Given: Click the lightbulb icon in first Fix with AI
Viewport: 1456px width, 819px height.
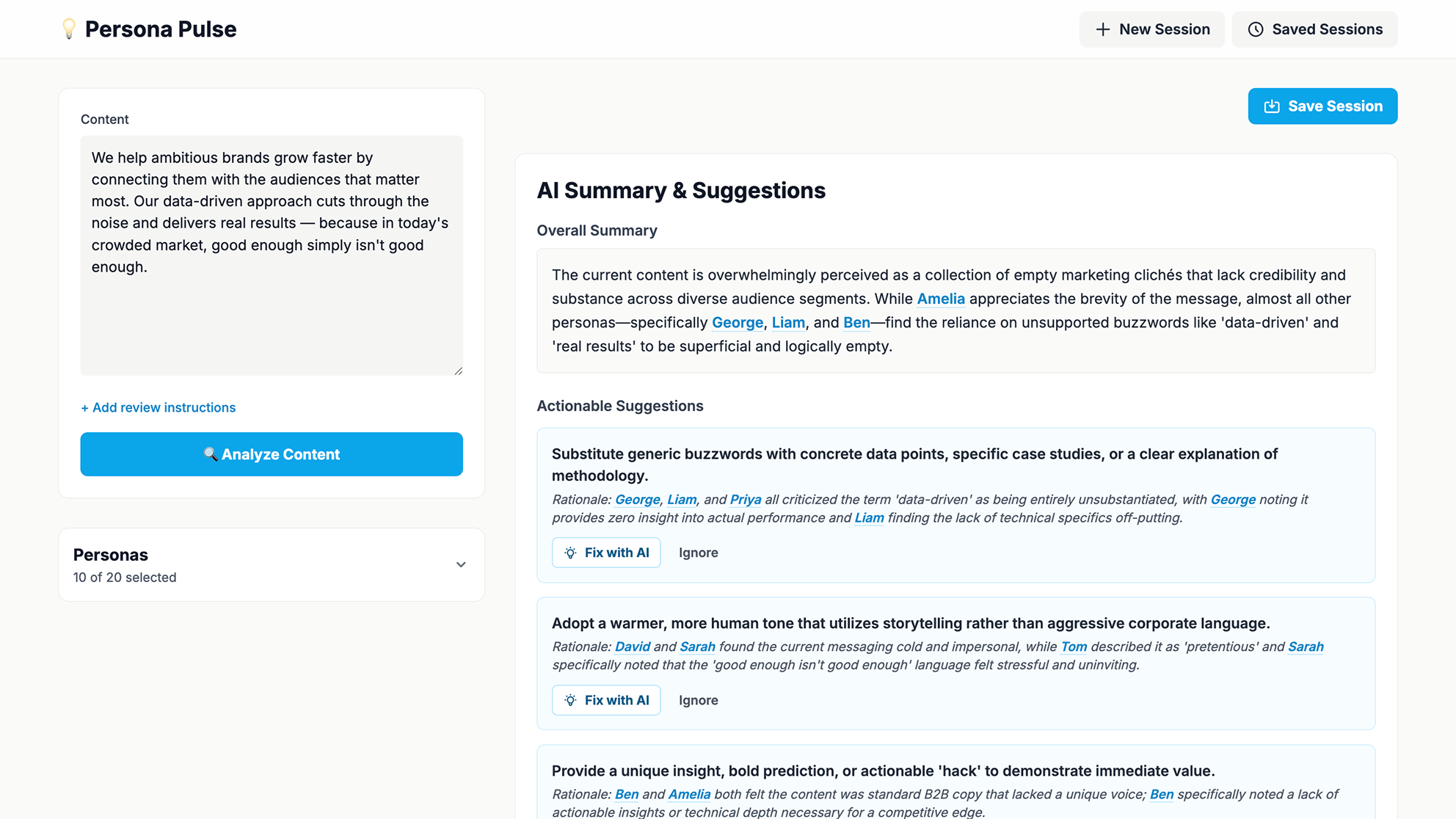Looking at the screenshot, I should coord(570,553).
